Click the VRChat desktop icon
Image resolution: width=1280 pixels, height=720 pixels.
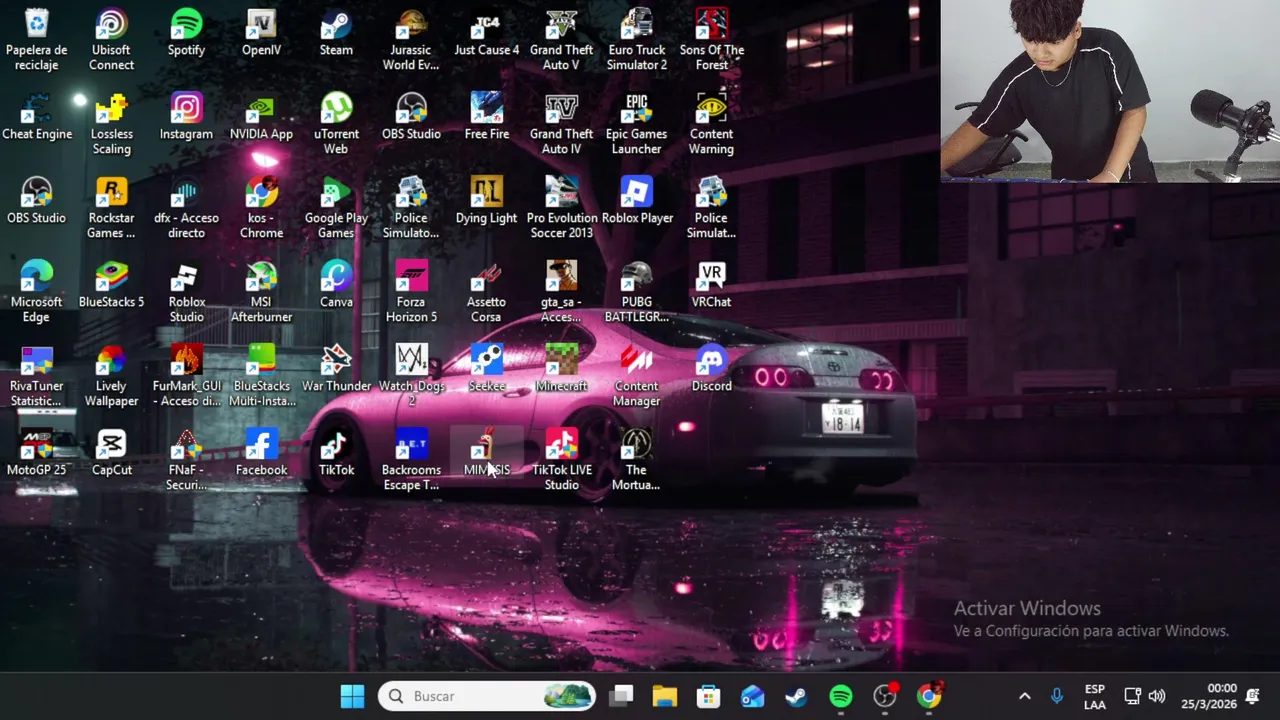point(711,285)
